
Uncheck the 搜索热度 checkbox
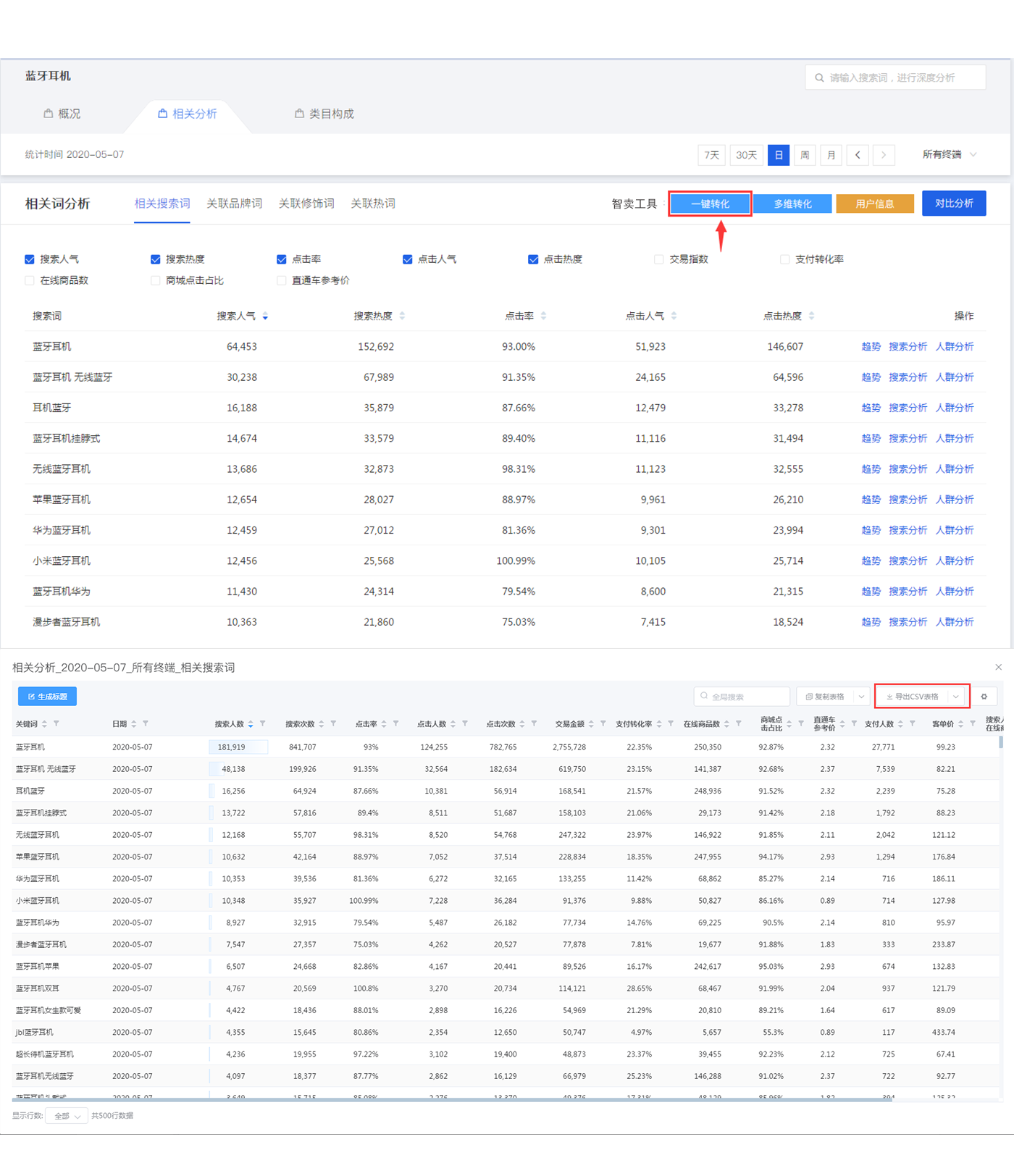156,259
